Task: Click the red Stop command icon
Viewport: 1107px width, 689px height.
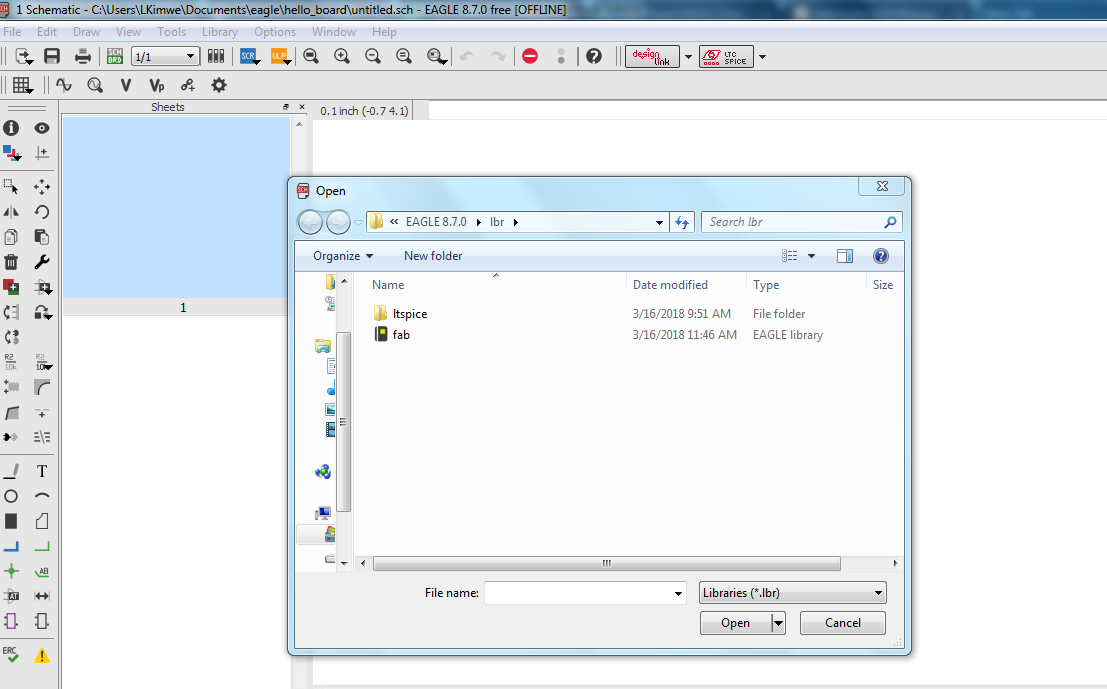Action: 530,56
